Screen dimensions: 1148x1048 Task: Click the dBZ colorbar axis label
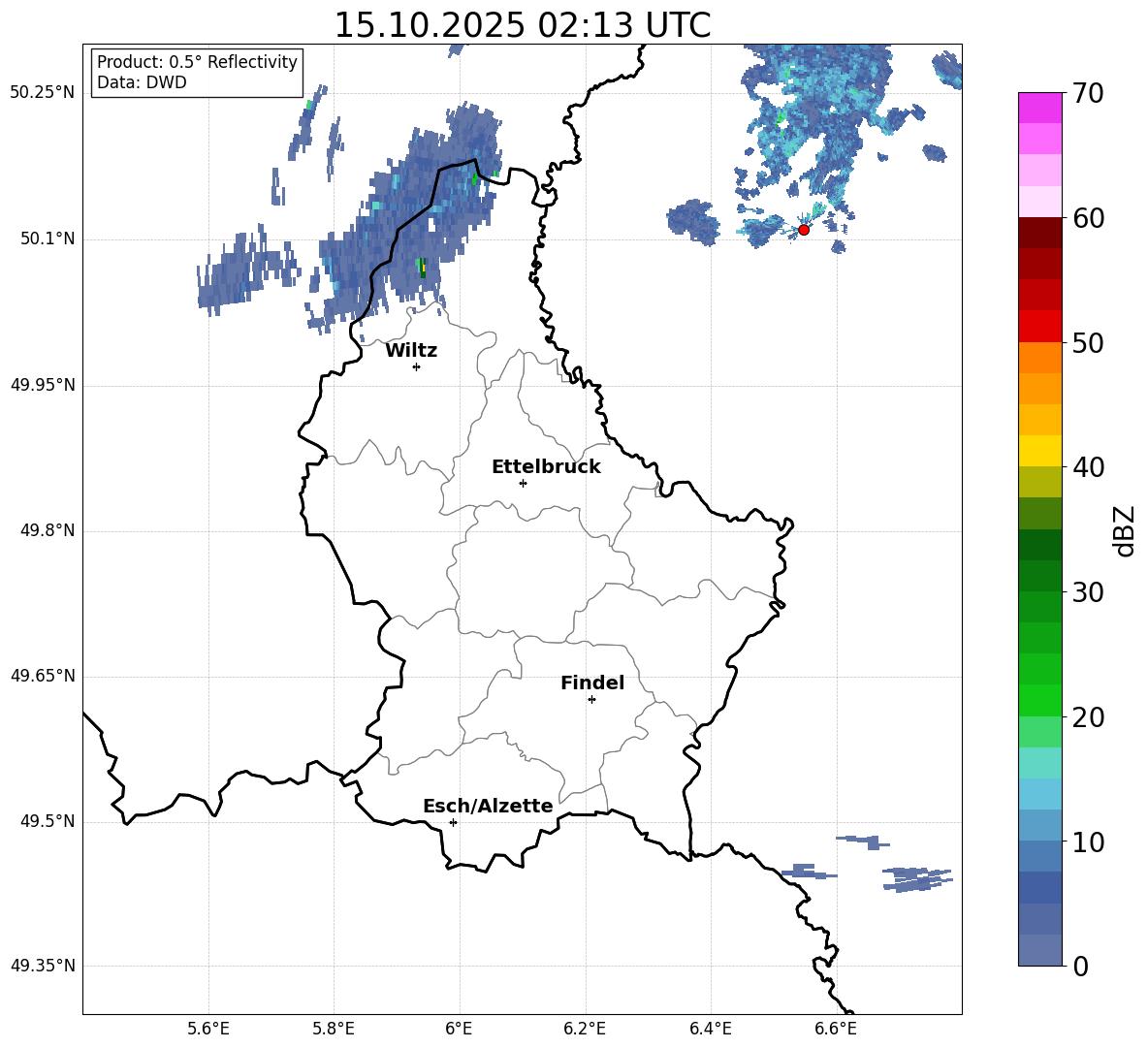[1123, 530]
